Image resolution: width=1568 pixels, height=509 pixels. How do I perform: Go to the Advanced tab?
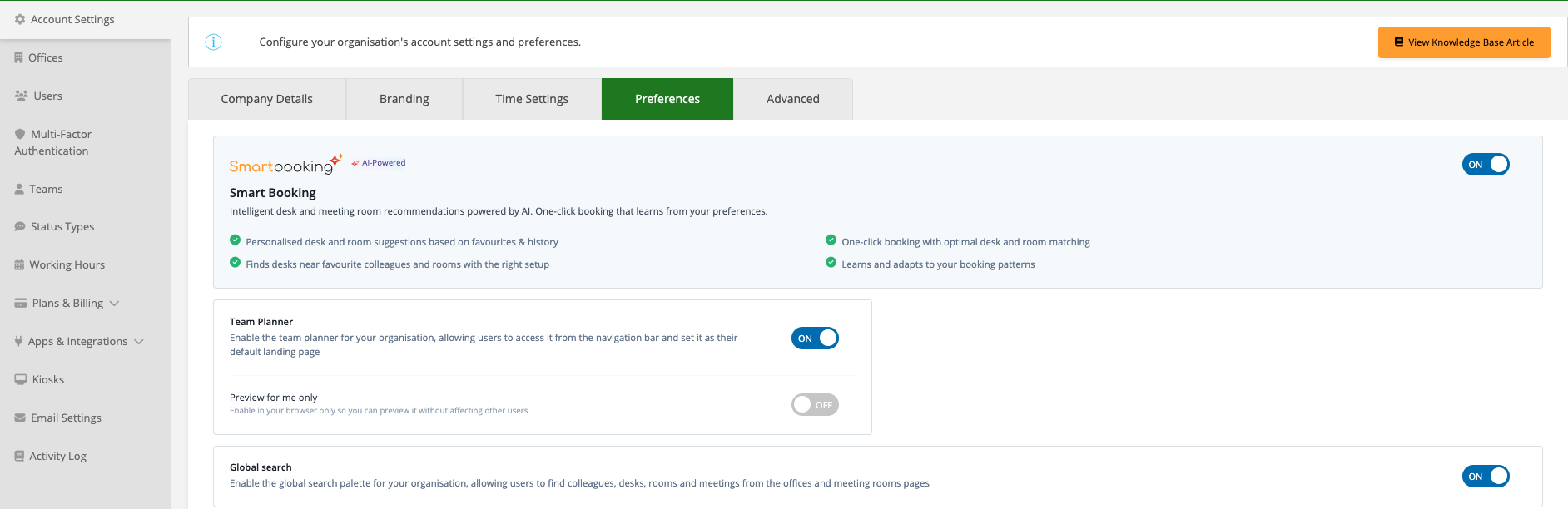pos(793,99)
